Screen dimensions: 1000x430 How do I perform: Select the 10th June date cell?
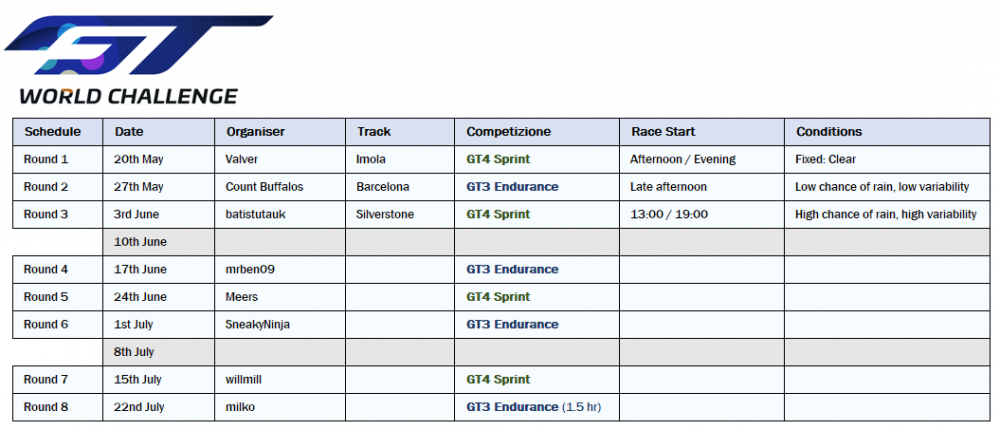pyautogui.click(x=140, y=242)
